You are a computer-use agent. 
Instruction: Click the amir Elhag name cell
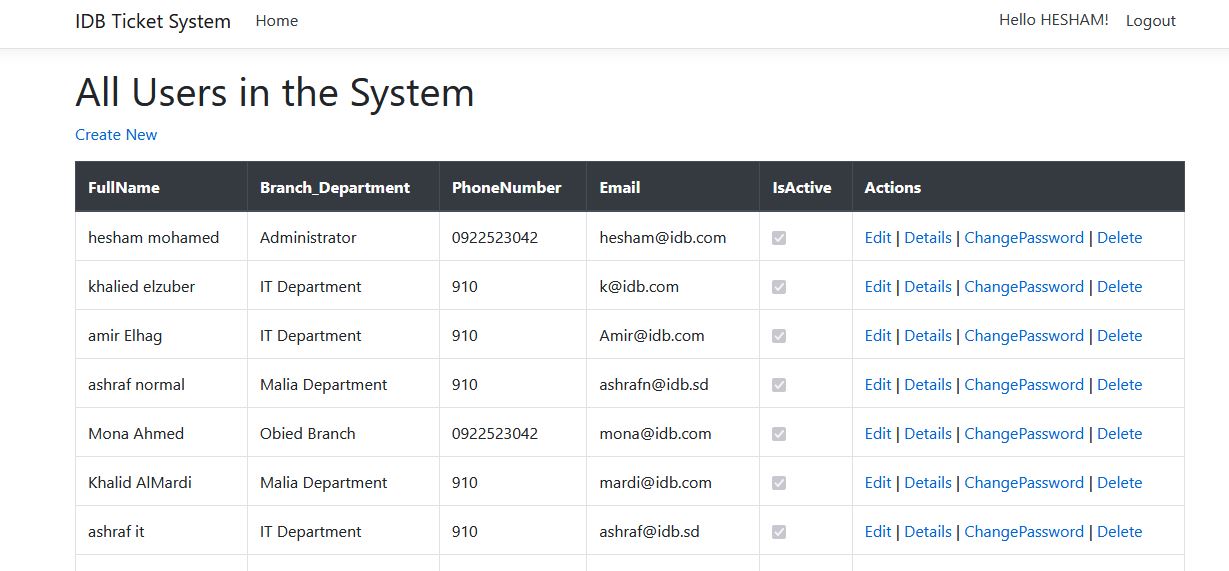[161, 336]
